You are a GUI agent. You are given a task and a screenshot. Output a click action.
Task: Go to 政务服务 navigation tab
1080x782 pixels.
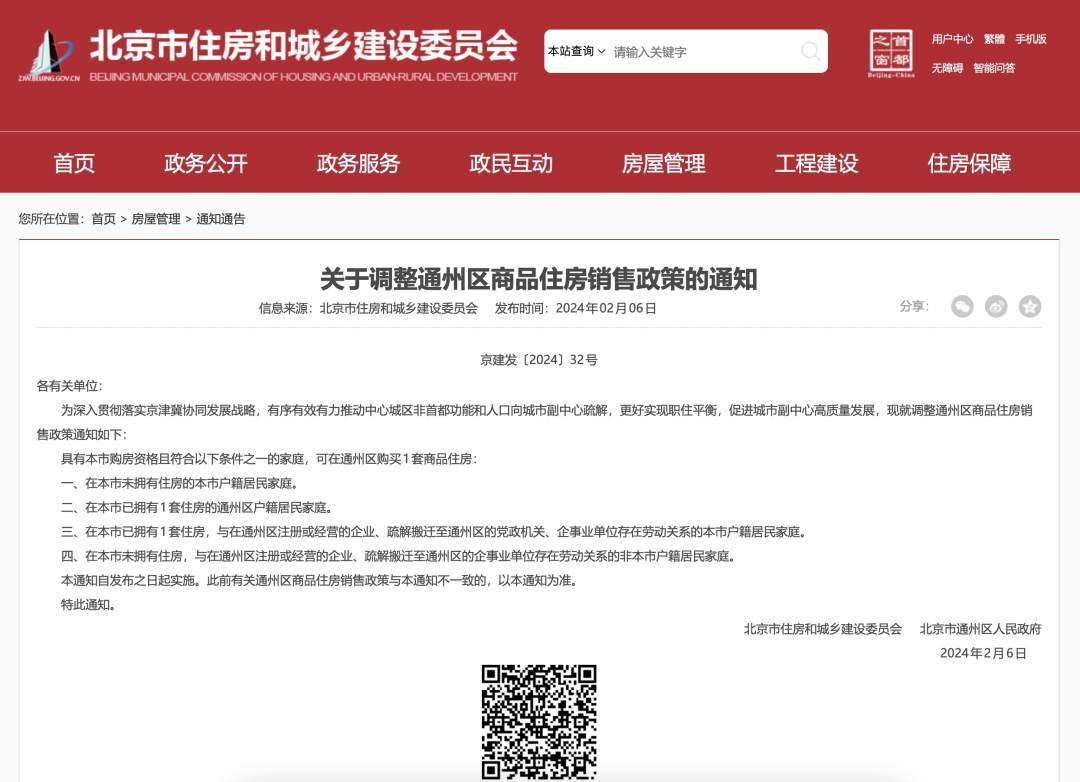[358, 163]
